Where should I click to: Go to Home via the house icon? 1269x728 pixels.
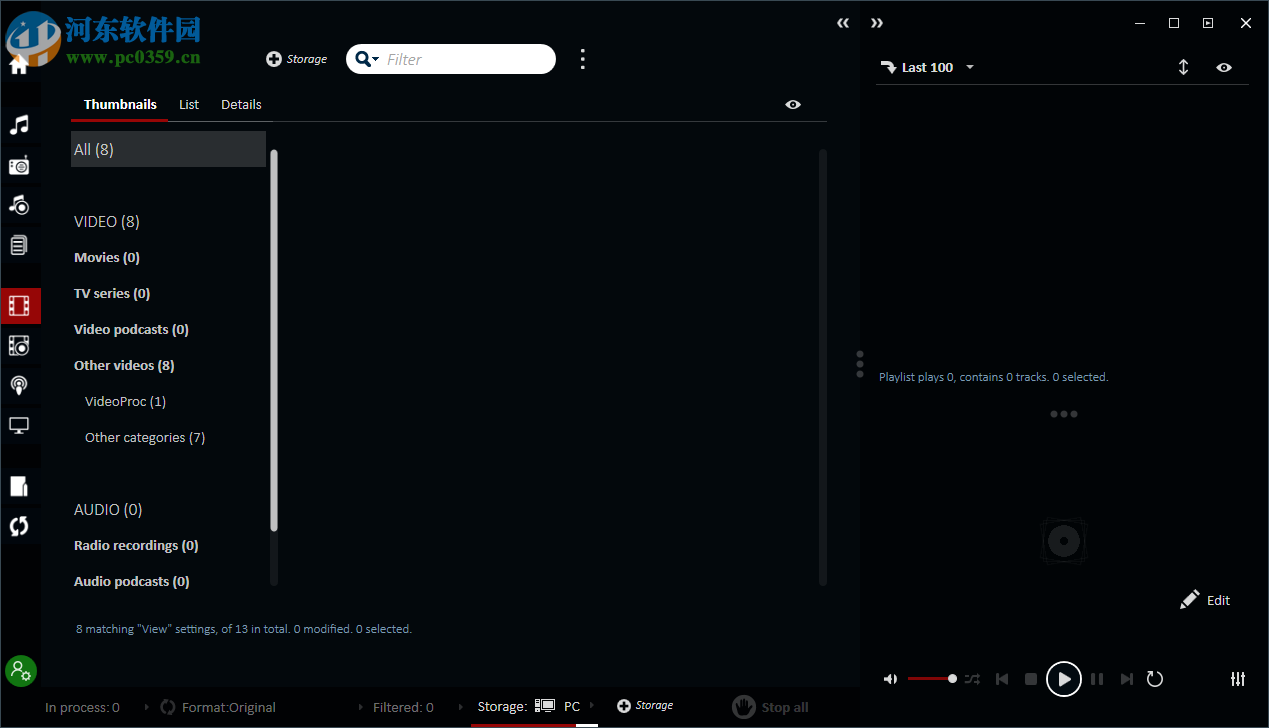[x=18, y=66]
